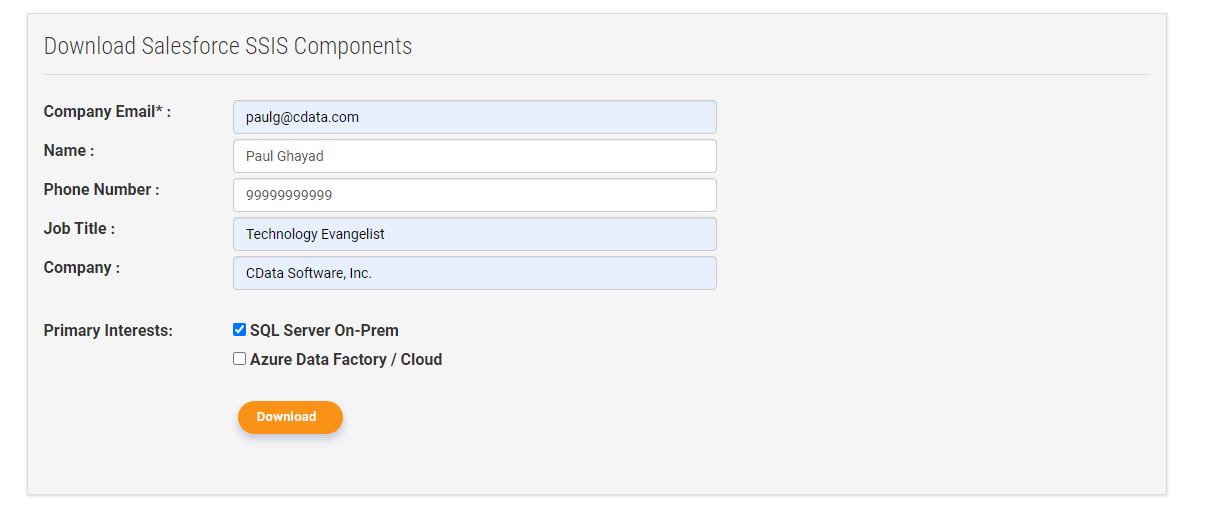
Task: Click the "SQL Server On-Prem" label text
Action: pos(324,331)
